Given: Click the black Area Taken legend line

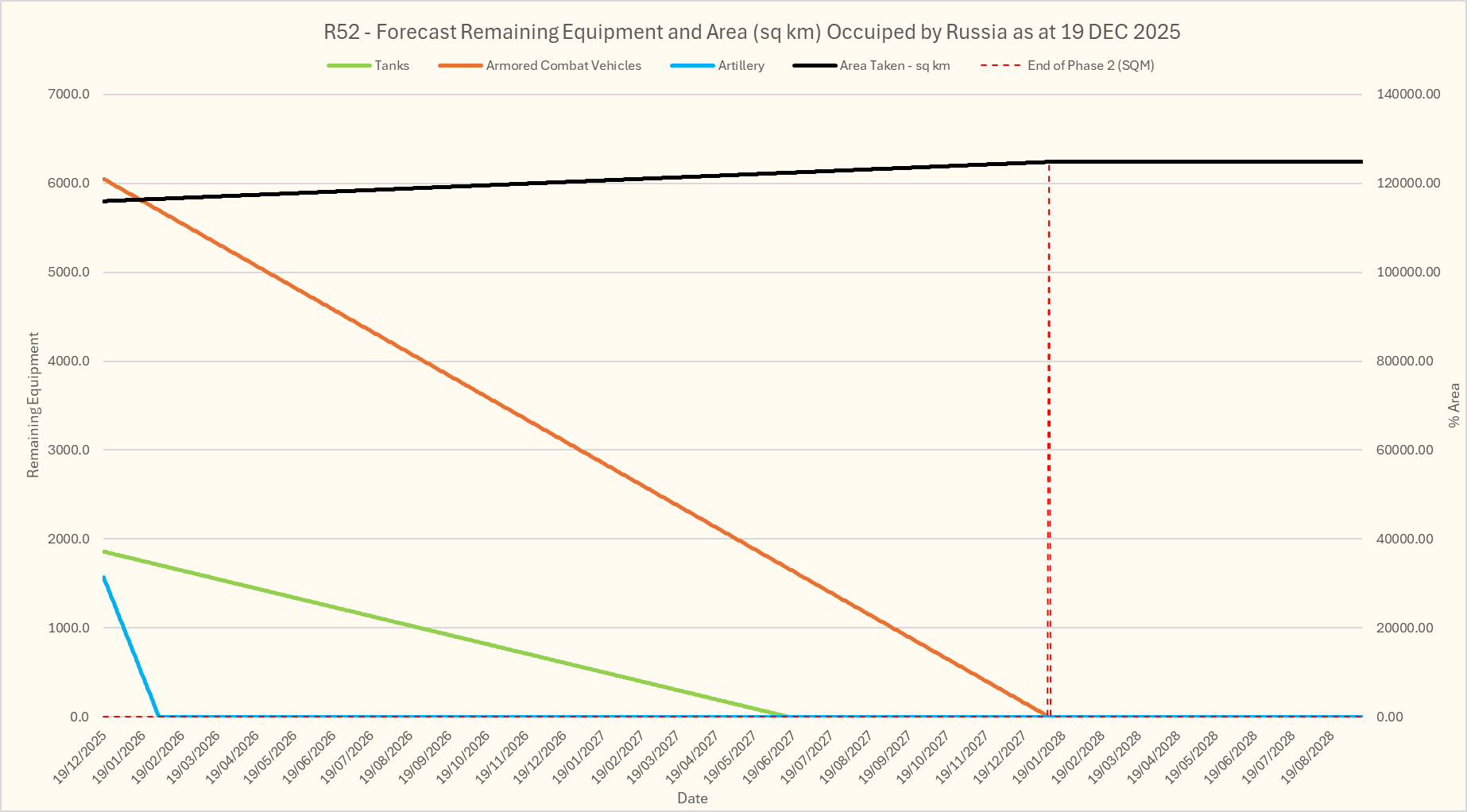Looking at the screenshot, I should [x=815, y=66].
